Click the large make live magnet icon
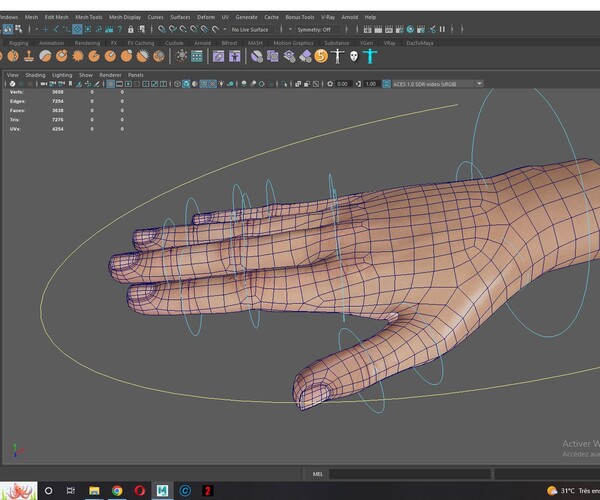The width and height of the screenshot is (600, 500). coord(215,29)
